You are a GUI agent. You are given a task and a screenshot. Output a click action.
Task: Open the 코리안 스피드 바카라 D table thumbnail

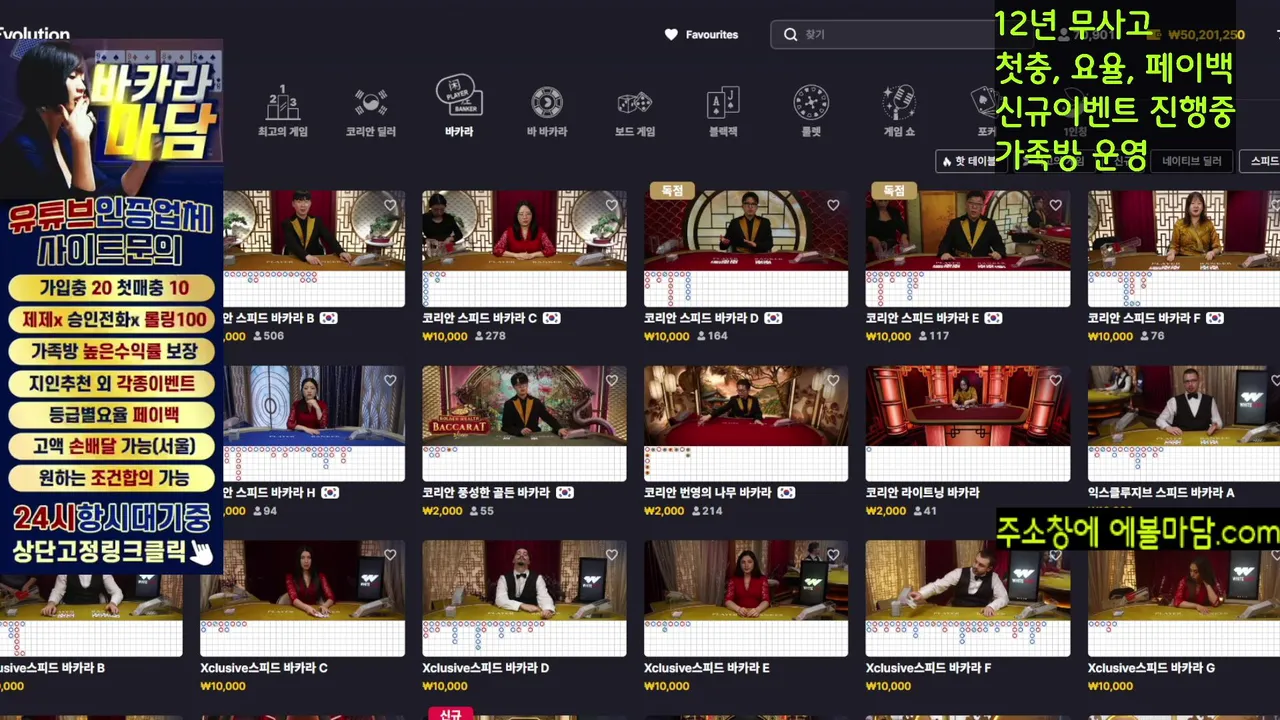click(x=746, y=249)
